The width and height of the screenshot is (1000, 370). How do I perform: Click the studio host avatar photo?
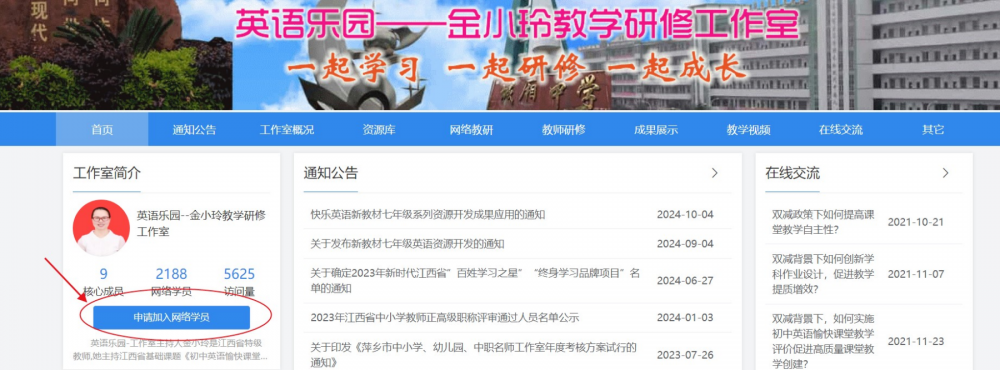[x=101, y=228]
